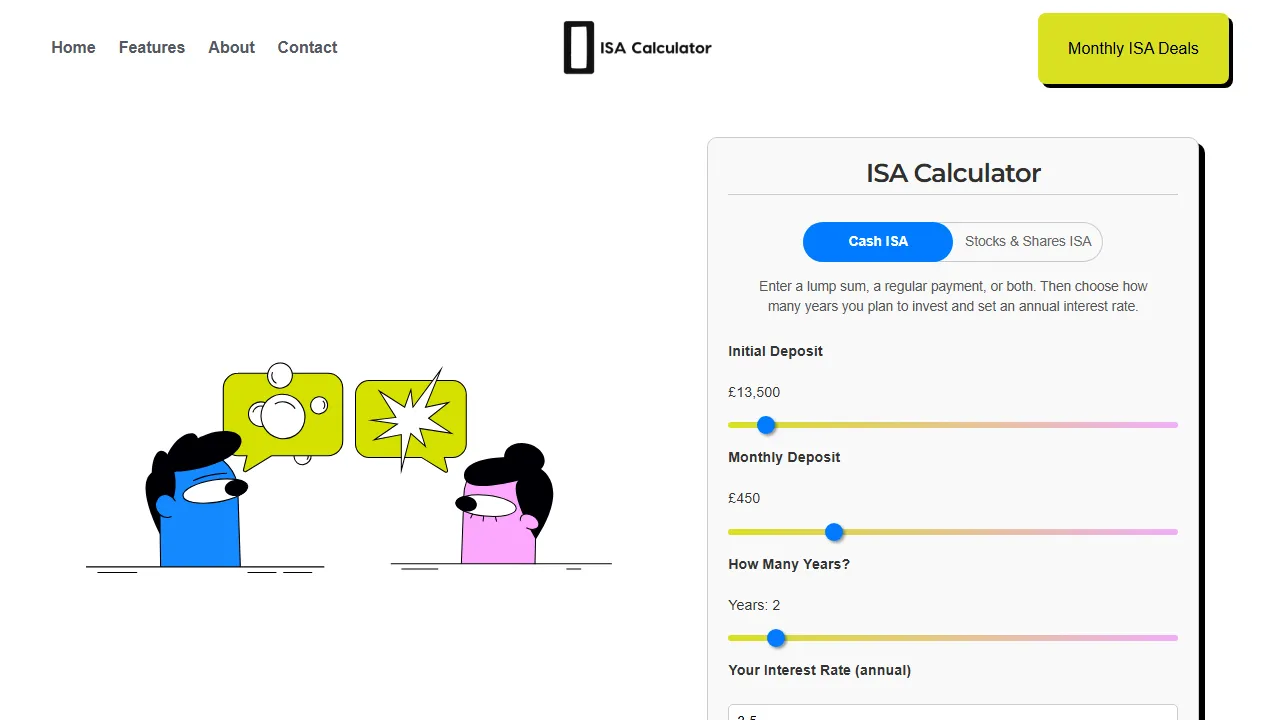1280x720 pixels.
Task: Select the annual interest rate input field
Action: pyautogui.click(x=952, y=712)
